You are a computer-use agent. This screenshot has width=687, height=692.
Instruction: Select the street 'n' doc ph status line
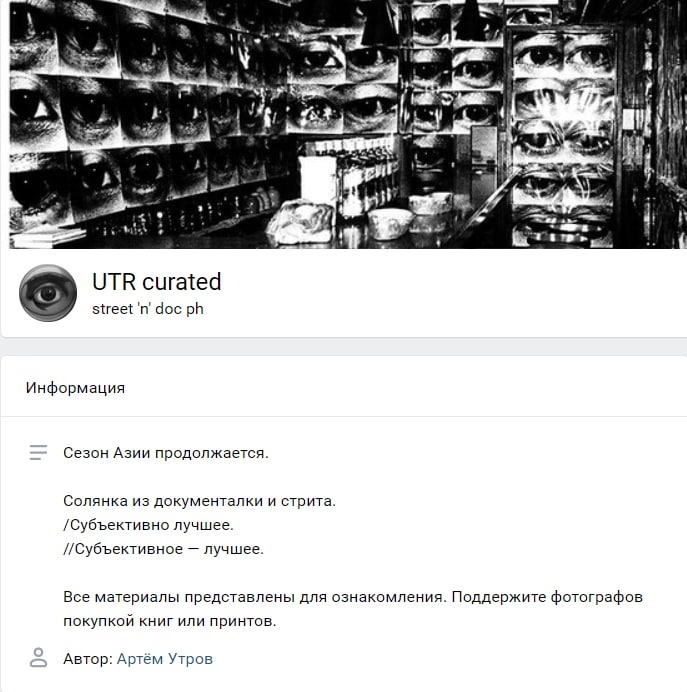(148, 309)
